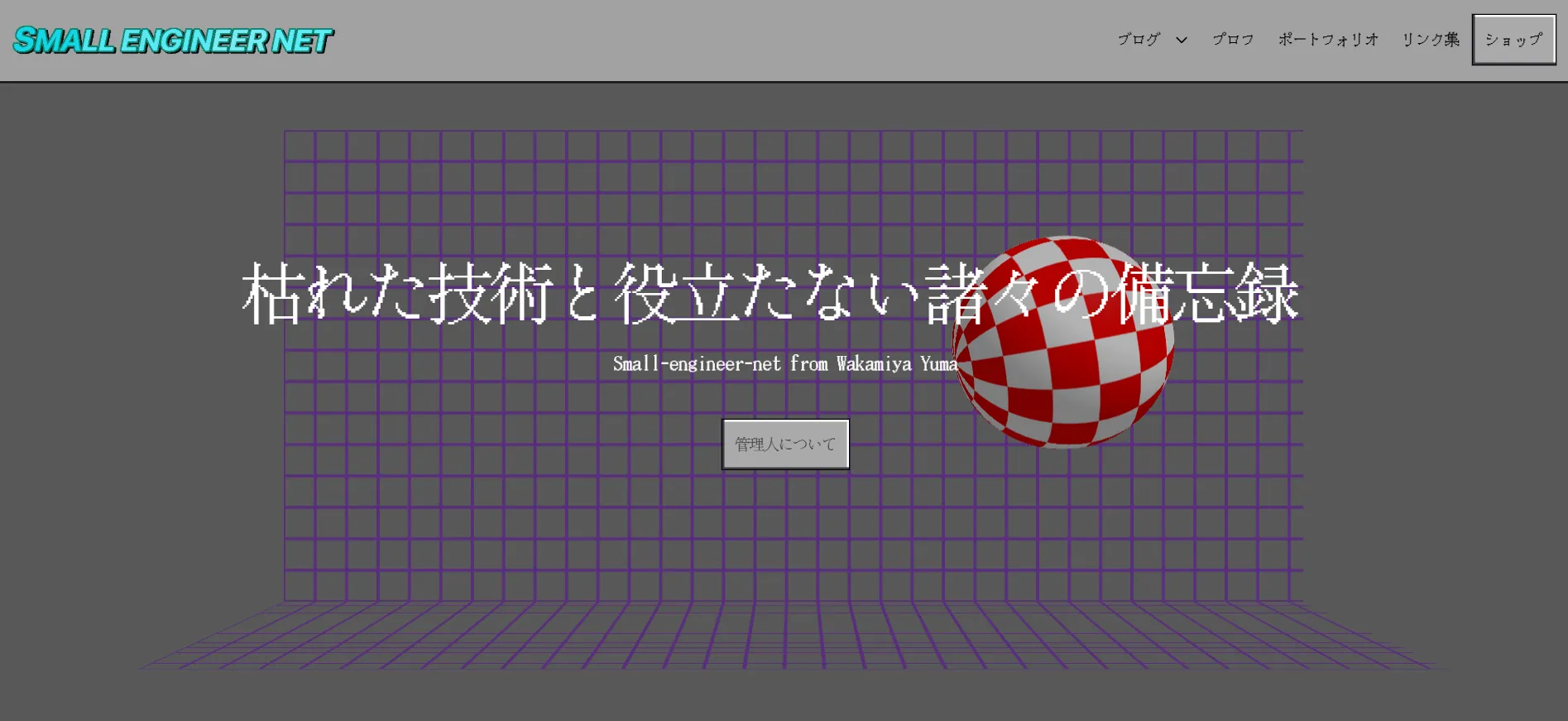Click the word from in the subtitle

coord(808,363)
